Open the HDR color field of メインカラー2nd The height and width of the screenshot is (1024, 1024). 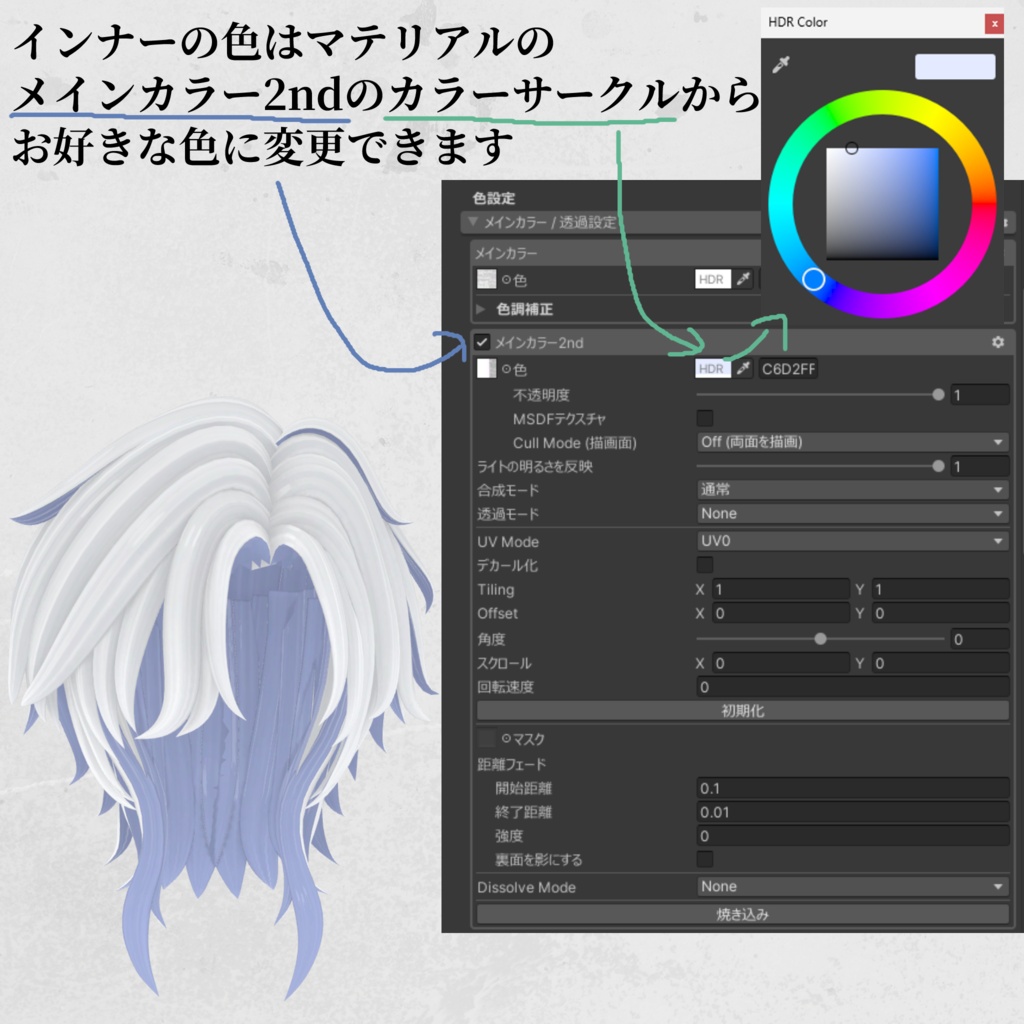tap(712, 369)
